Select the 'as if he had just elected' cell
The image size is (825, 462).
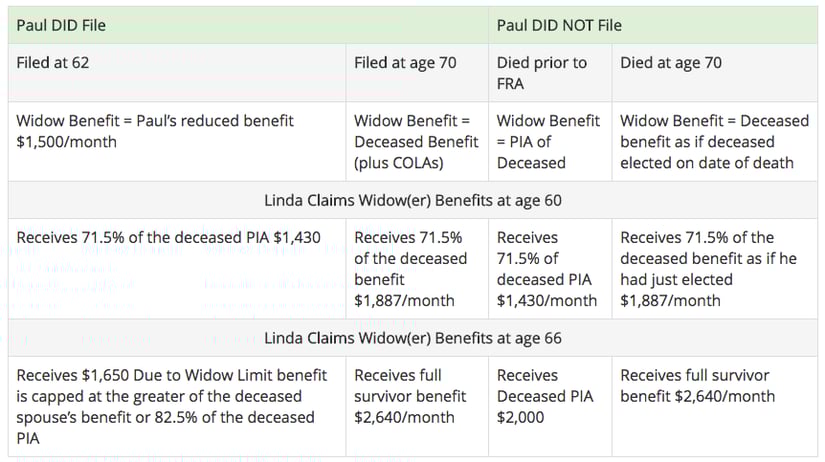(x=715, y=268)
